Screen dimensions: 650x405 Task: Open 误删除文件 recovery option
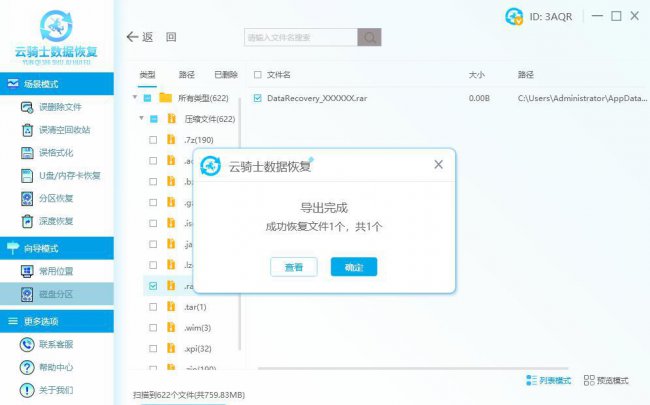[x=57, y=107]
